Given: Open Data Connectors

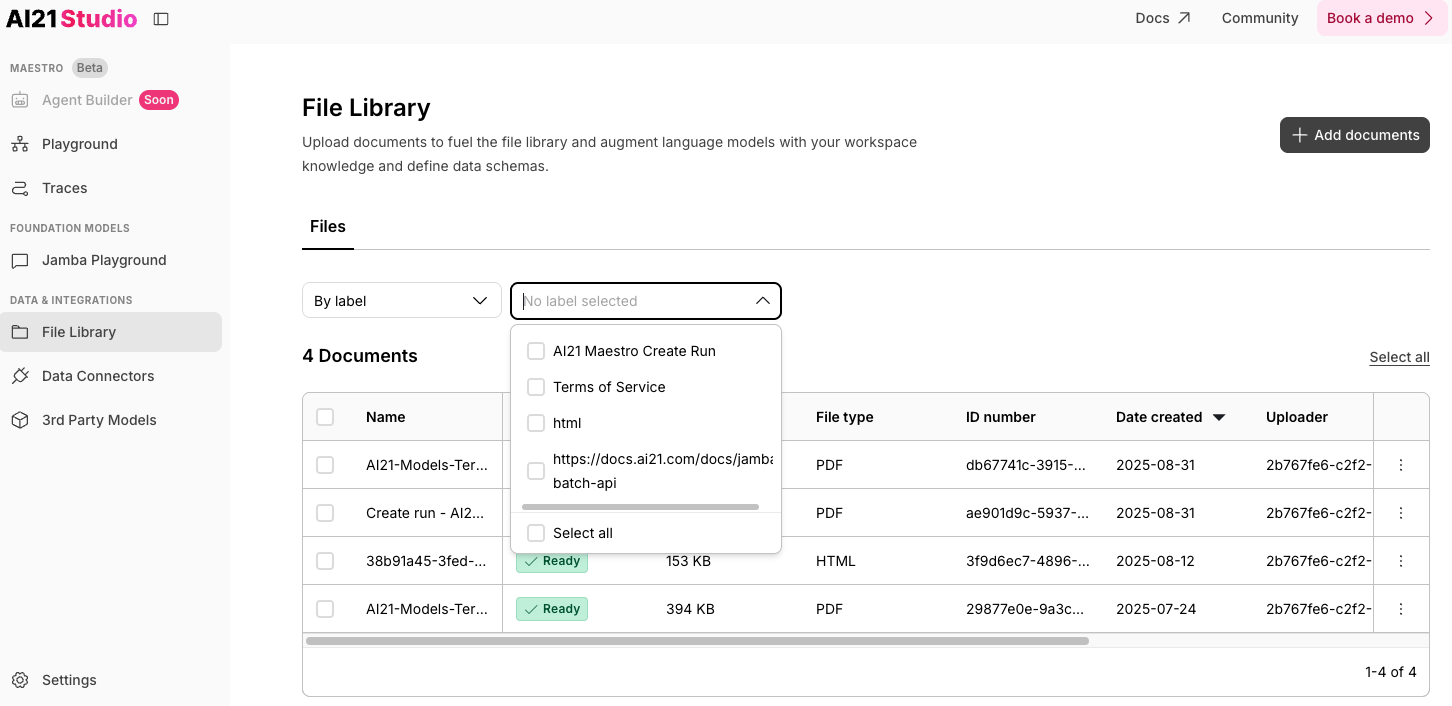Looking at the screenshot, I should [96, 376].
